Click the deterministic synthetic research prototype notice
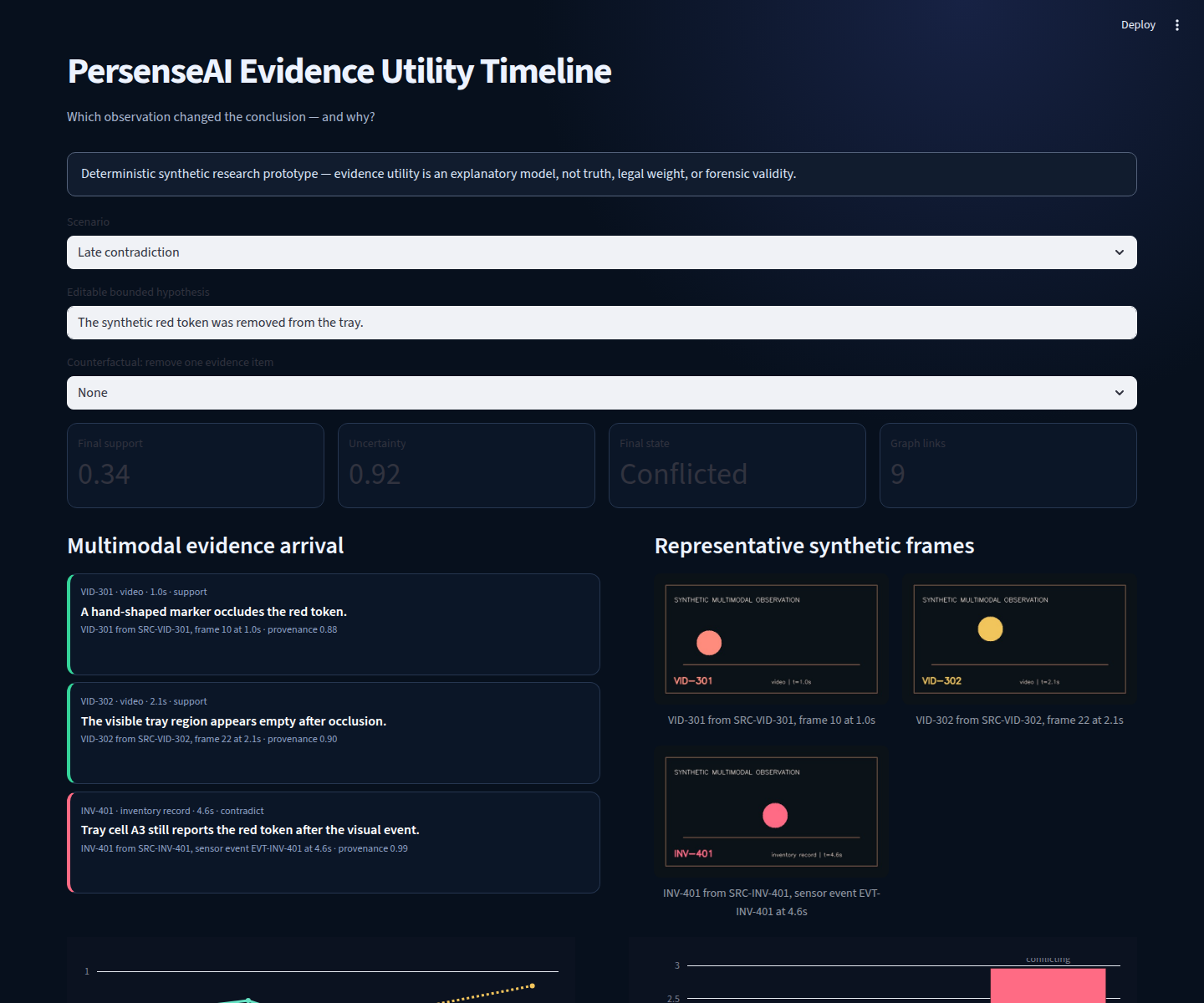Screen dimensions: 1204x1003 (602, 174)
